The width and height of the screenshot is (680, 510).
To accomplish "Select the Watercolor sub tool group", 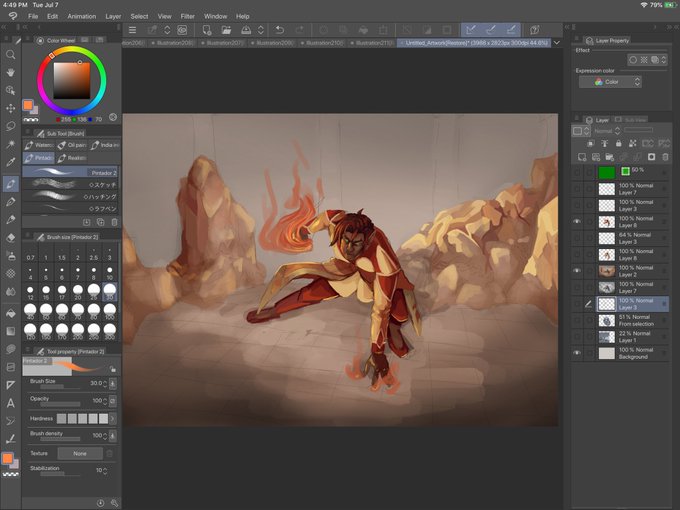I will (x=39, y=145).
